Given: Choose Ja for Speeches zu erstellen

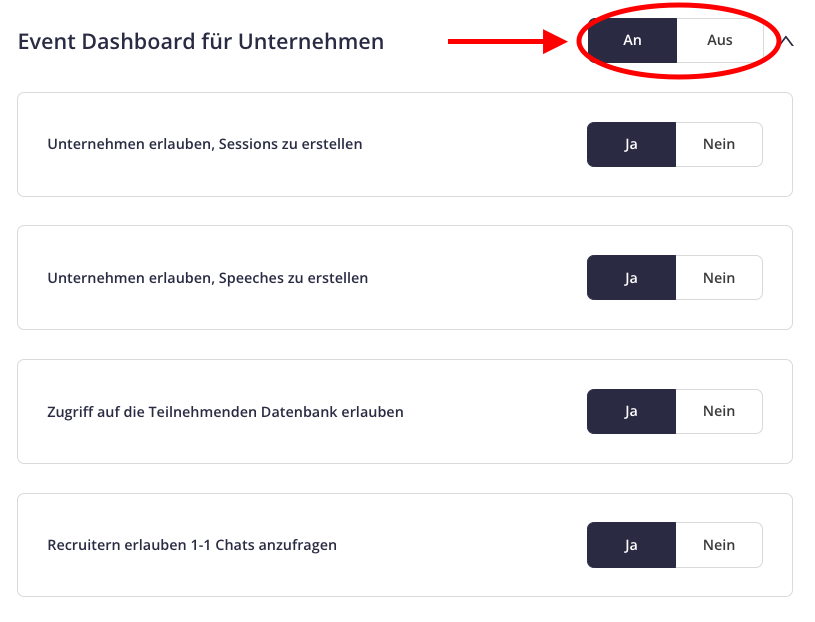Looking at the screenshot, I should coord(632,277).
